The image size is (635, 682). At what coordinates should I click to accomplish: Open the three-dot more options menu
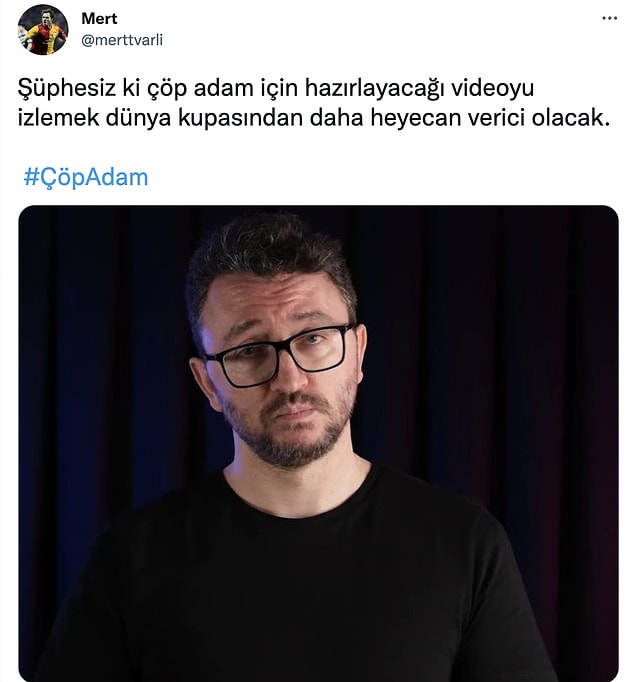tap(609, 18)
